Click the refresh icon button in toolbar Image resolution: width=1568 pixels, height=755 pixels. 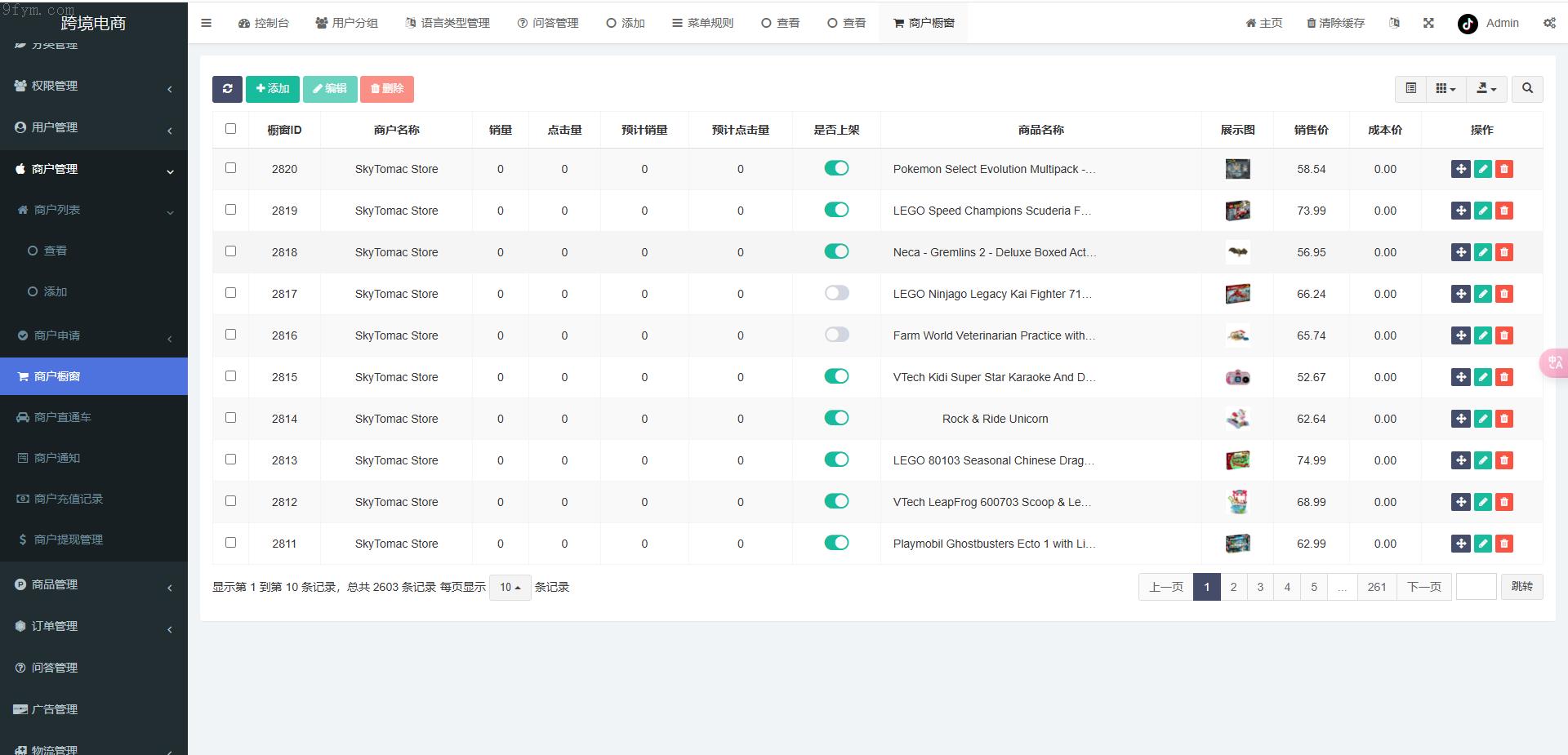point(227,89)
